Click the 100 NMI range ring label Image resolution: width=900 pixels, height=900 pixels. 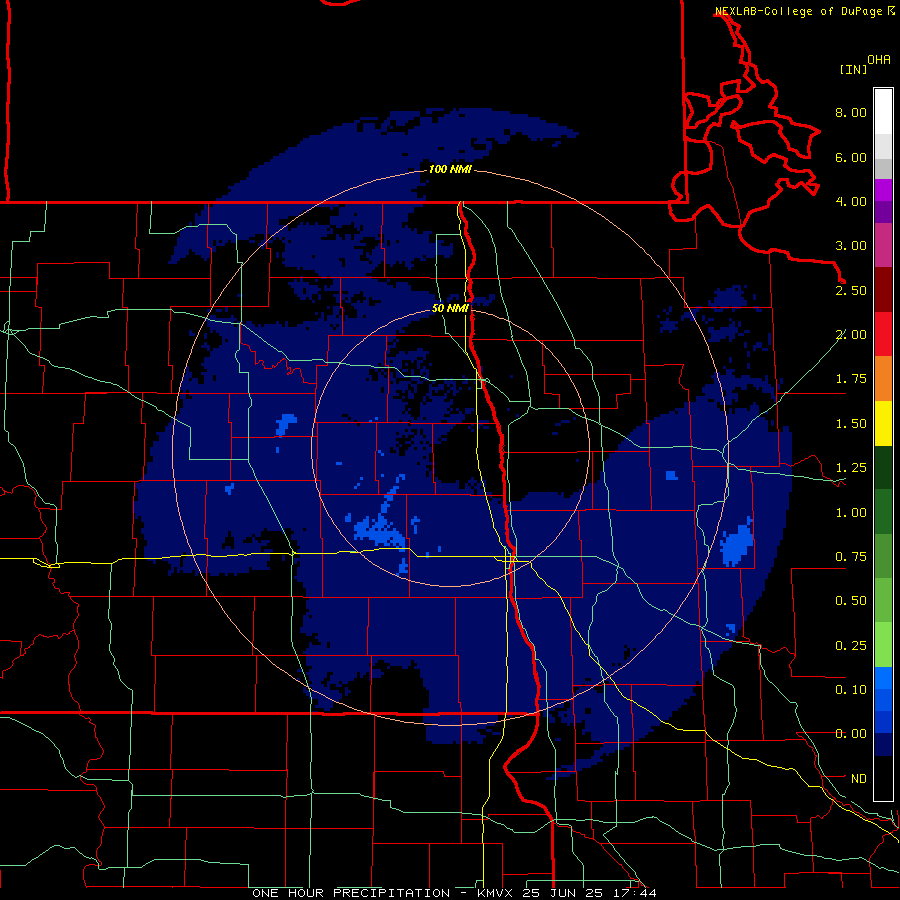point(450,169)
